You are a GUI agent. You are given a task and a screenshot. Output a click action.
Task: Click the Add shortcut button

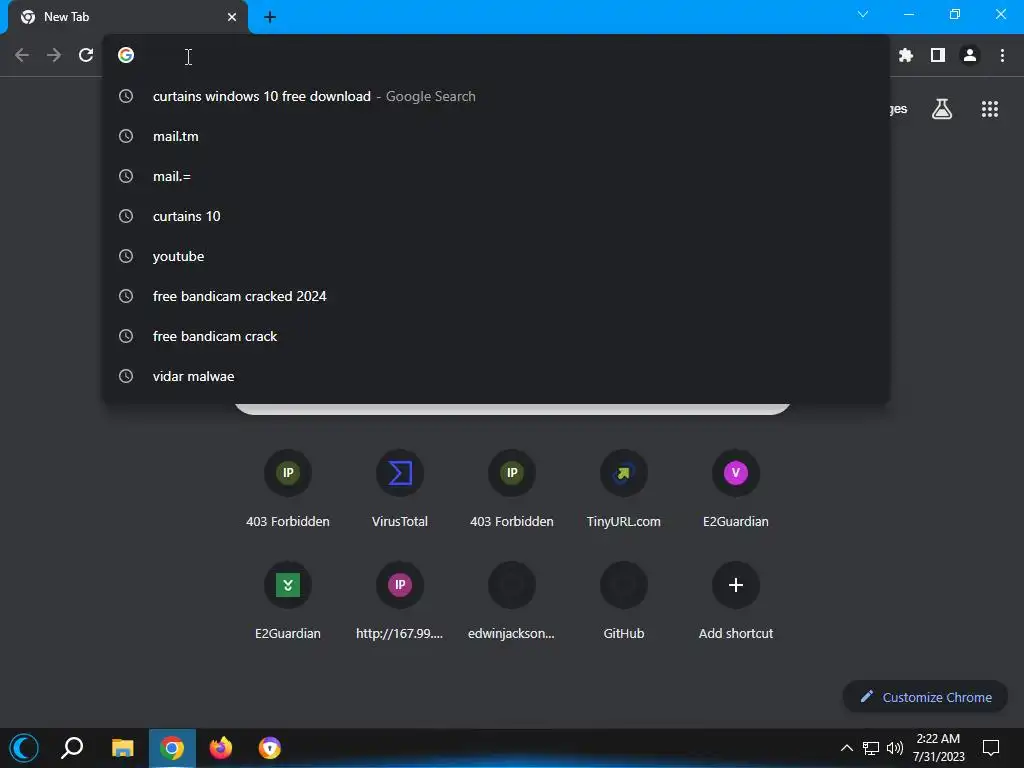click(x=736, y=601)
